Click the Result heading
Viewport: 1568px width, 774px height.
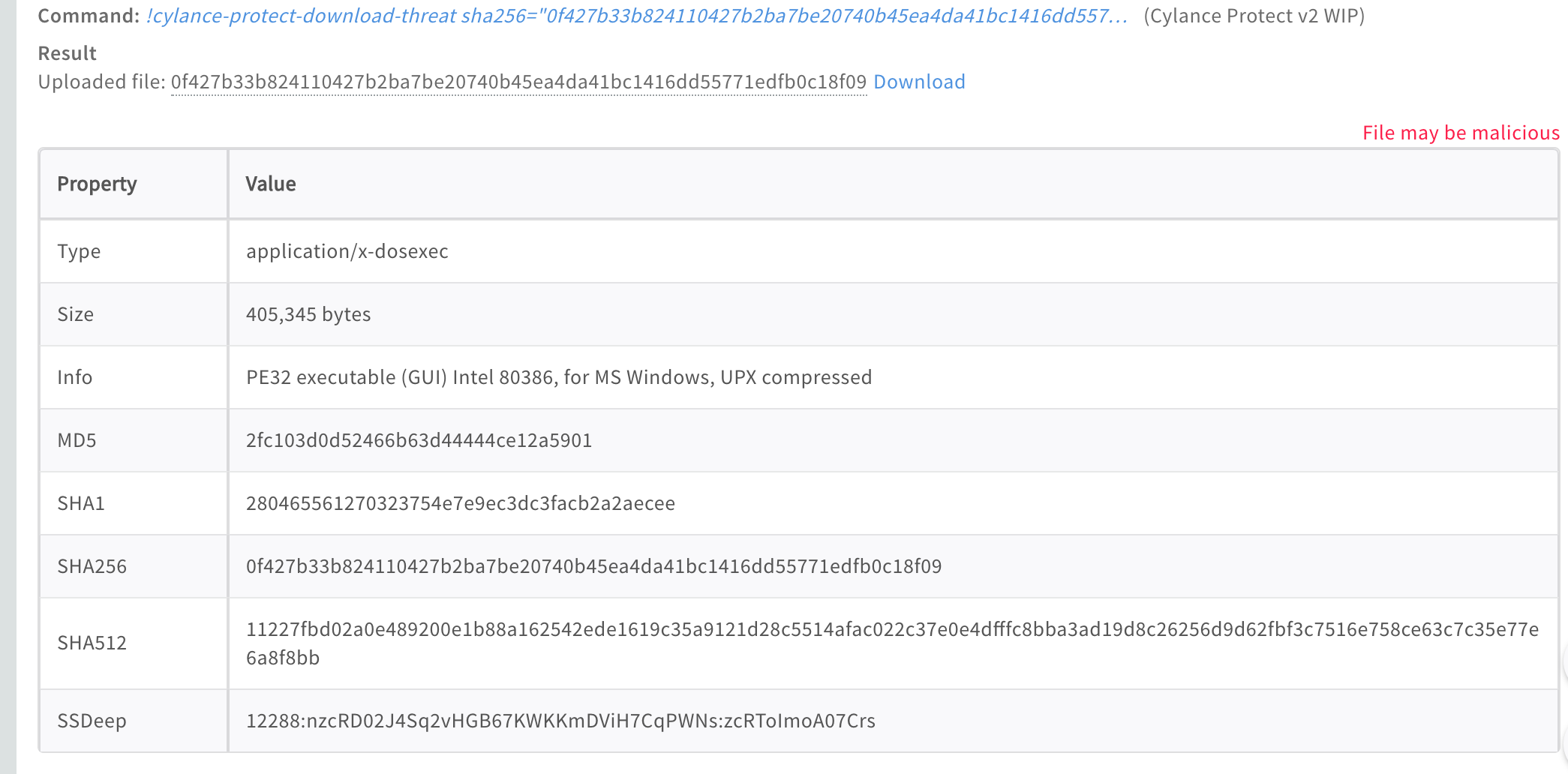(67, 53)
